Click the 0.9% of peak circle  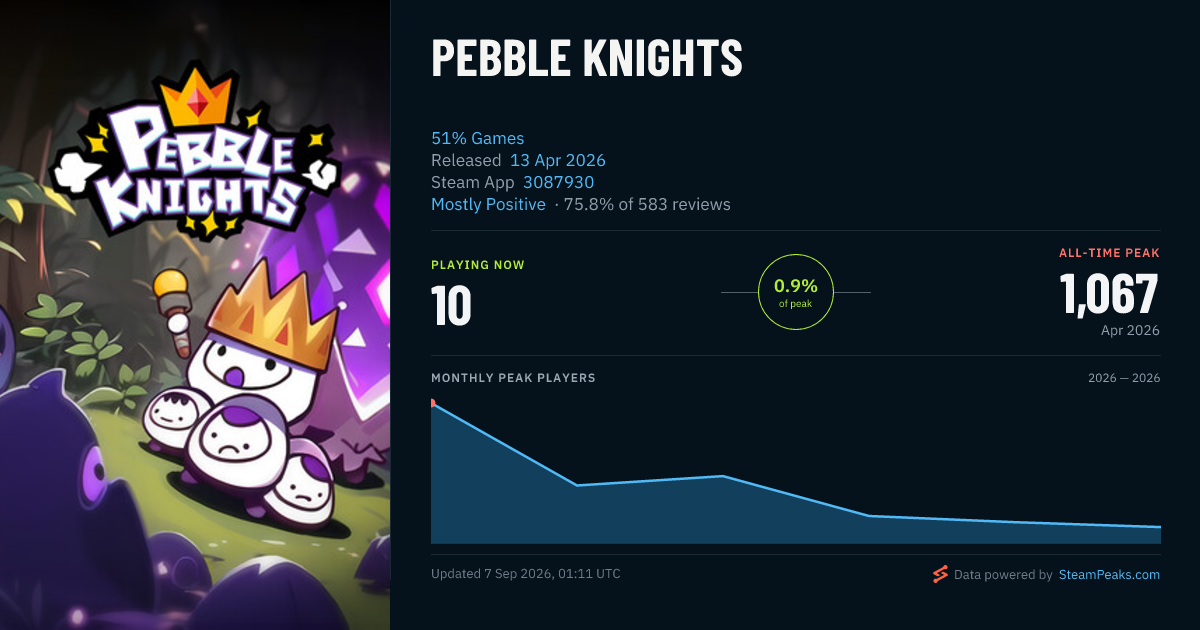(796, 292)
